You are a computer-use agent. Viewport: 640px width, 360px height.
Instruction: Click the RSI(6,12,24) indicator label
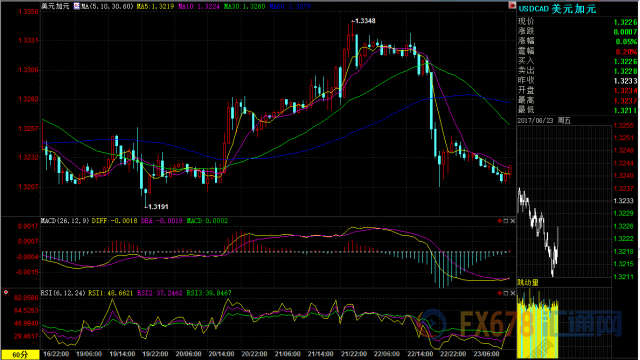pos(63,293)
